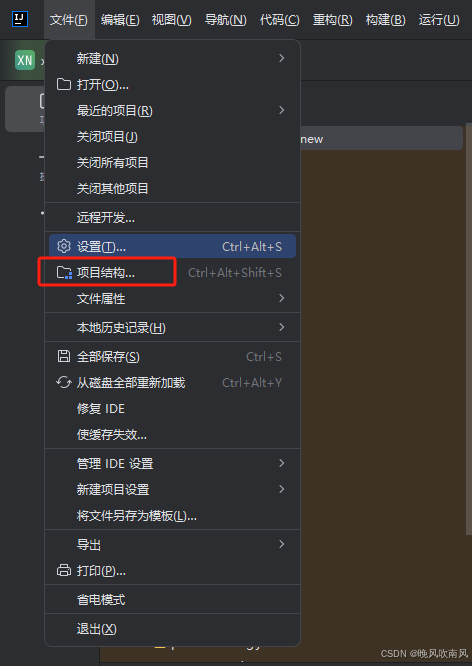472x666 pixels.
Task: Click the printer icon beside 打印(P)...
Action: pos(64,570)
